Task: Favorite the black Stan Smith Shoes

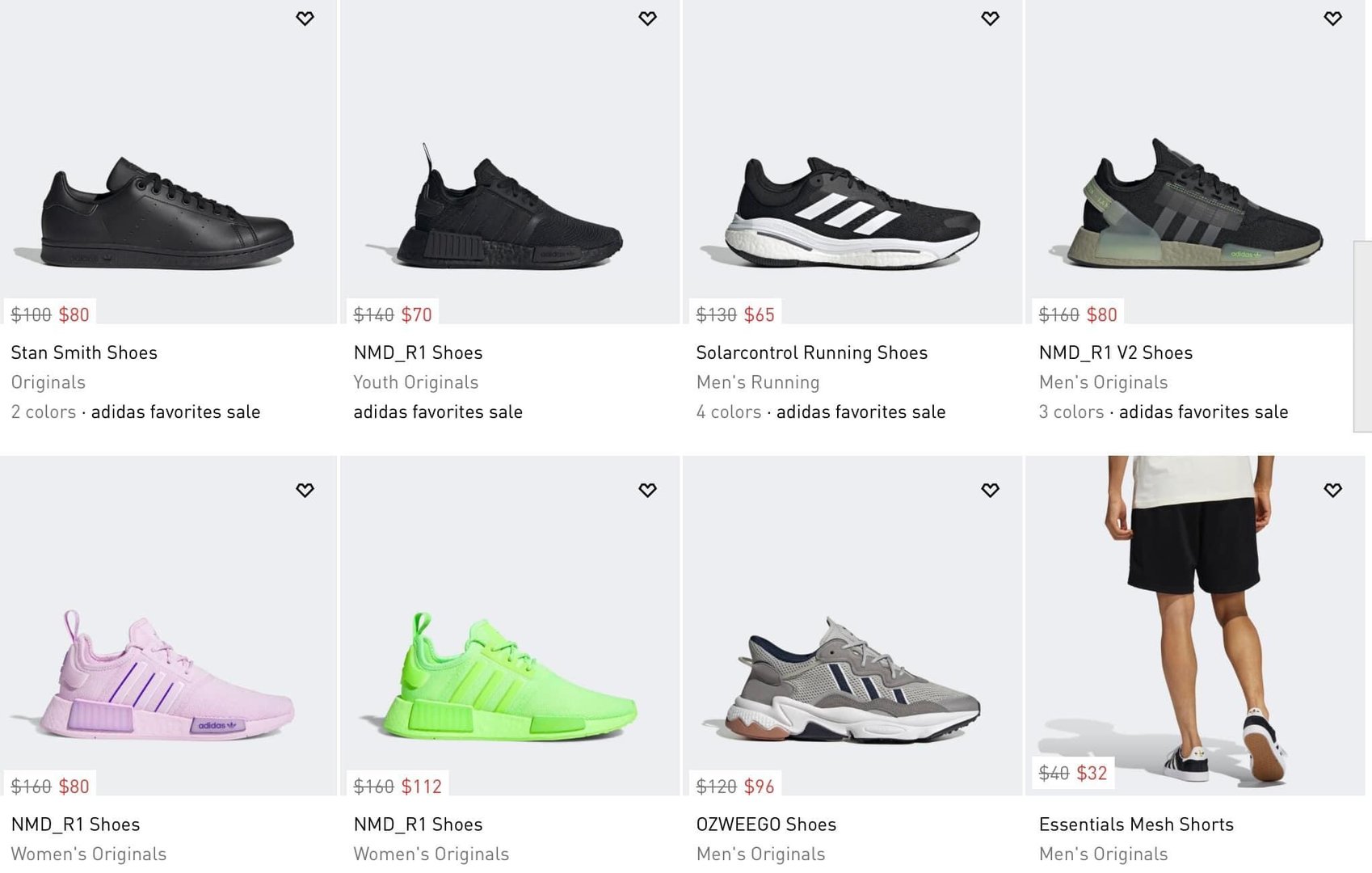Action: [x=305, y=19]
